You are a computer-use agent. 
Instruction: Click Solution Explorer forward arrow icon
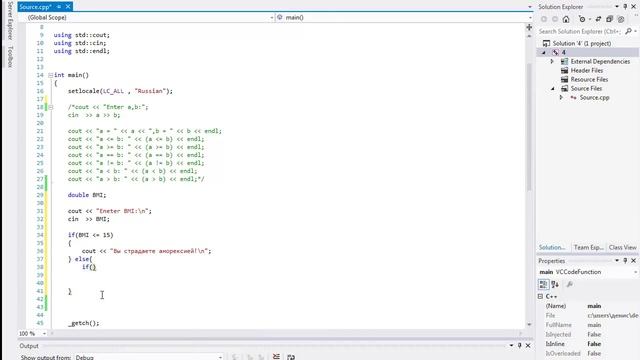555,19
